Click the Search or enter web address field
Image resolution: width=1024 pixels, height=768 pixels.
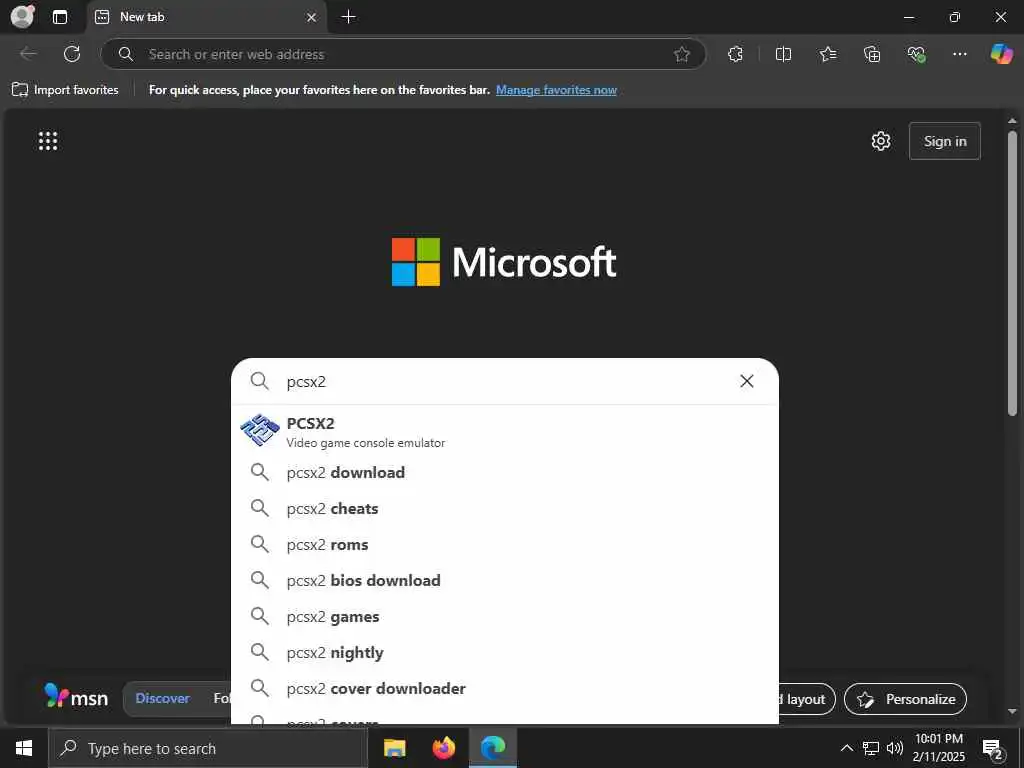pyautogui.click(x=403, y=54)
